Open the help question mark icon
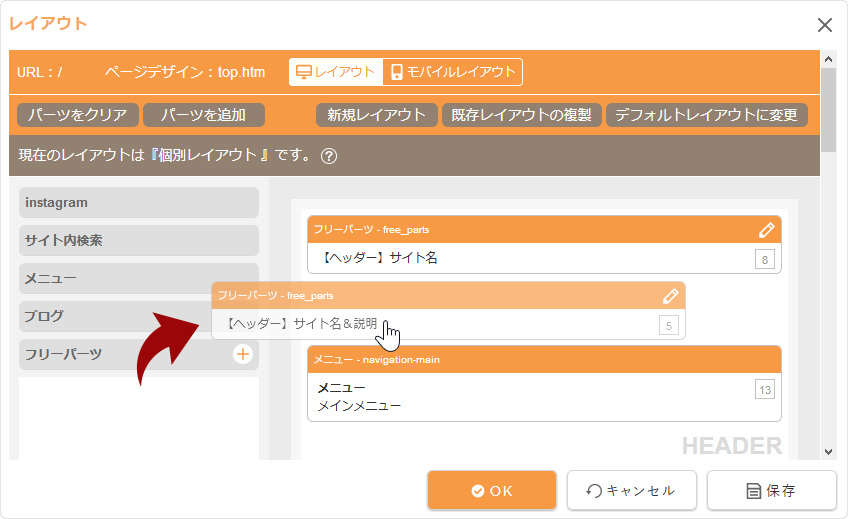The height and width of the screenshot is (519, 848). tap(329, 156)
